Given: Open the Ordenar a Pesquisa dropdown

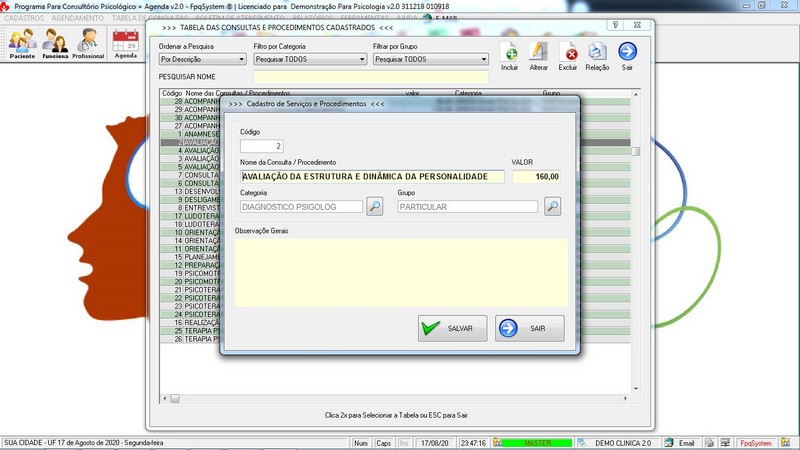Looking at the screenshot, I should pyautogui.click(x=203, y=59).
